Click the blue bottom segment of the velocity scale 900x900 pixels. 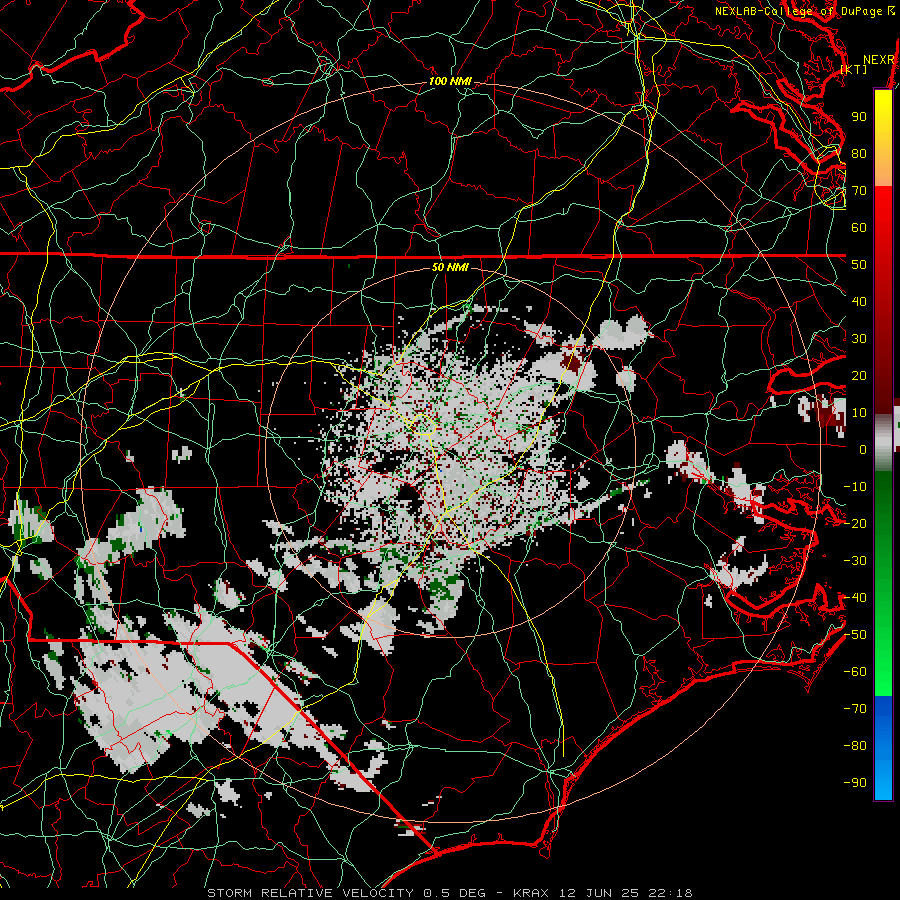tap(883, 747)
